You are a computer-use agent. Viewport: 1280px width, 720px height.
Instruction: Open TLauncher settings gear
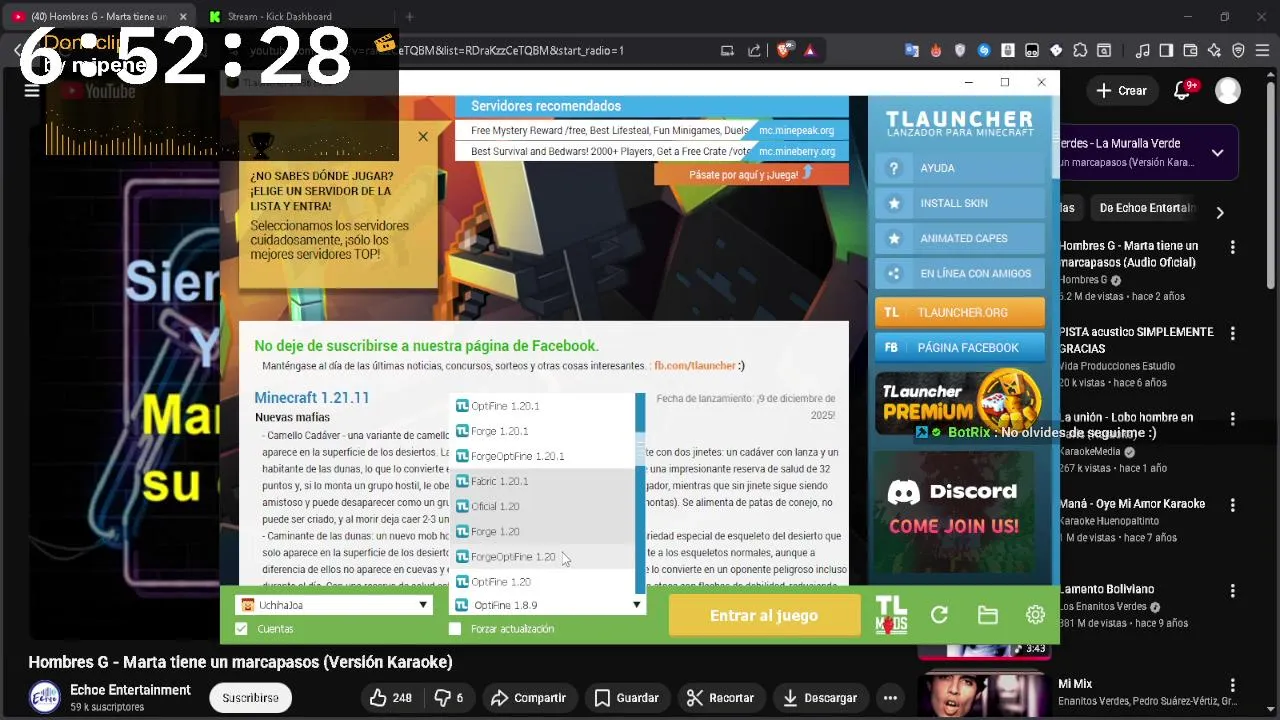(x=1035, y=615)
